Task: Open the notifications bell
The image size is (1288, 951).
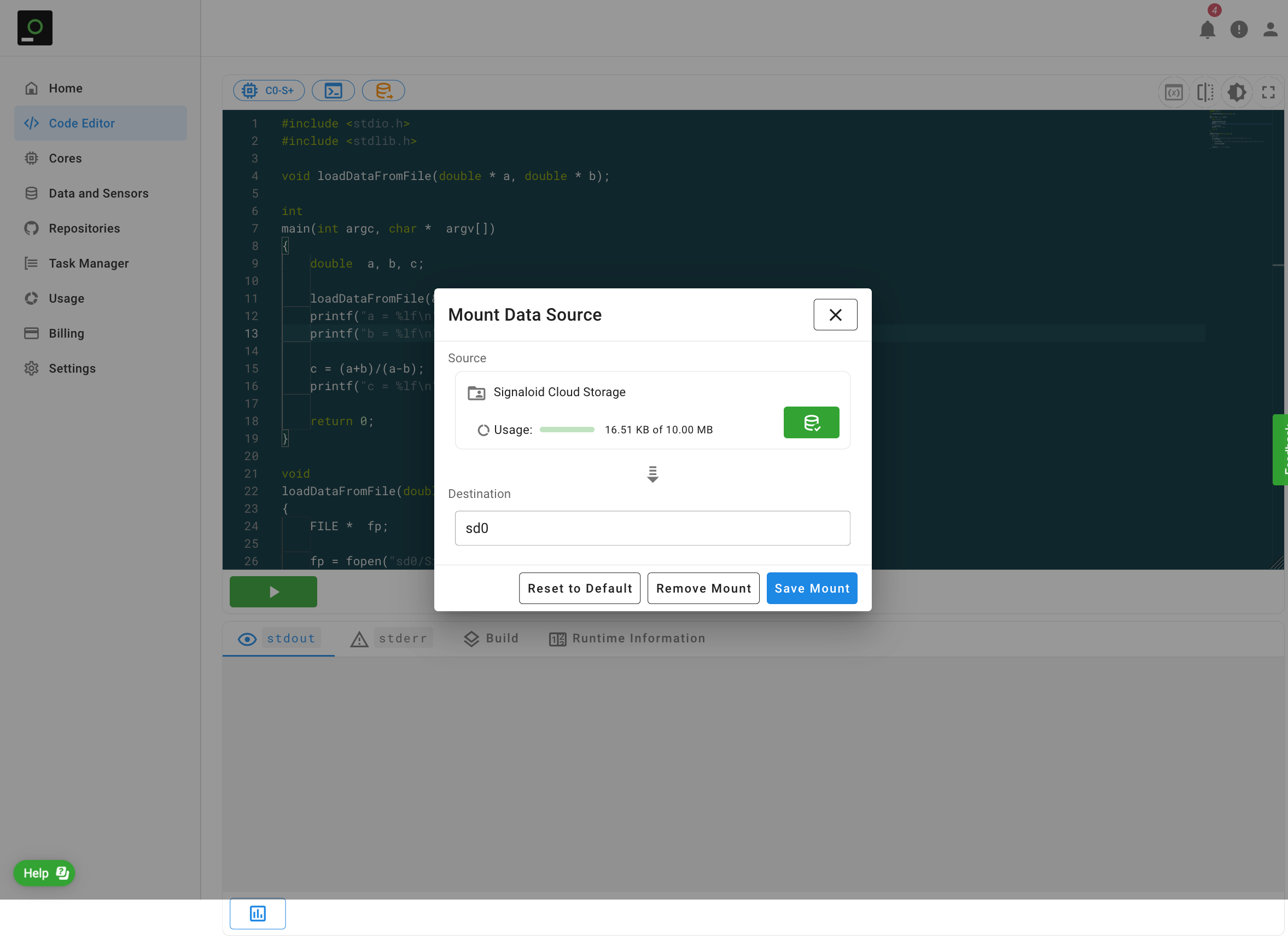Action: (1207, 30)
